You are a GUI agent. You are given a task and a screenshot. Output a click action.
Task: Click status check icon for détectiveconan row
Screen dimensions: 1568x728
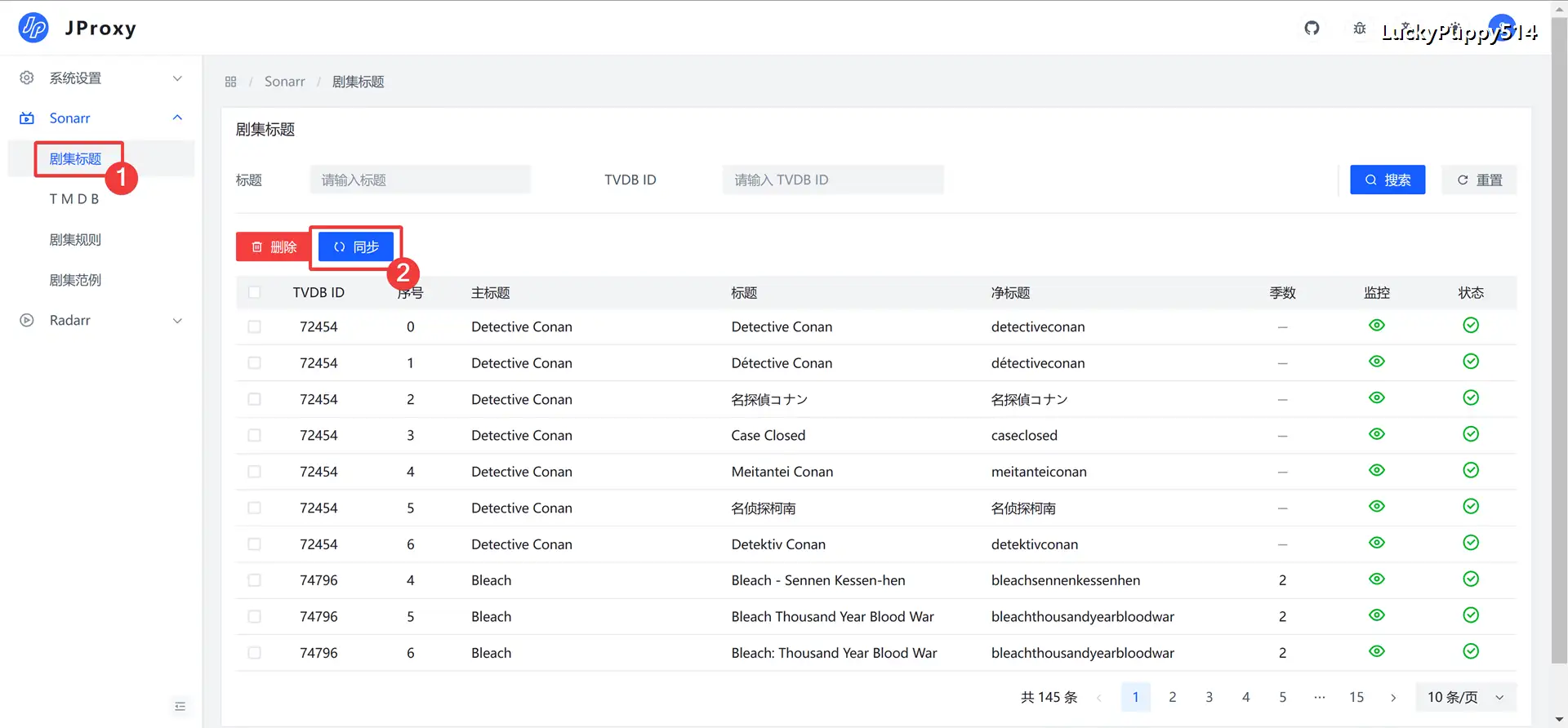click(1471, 362)
